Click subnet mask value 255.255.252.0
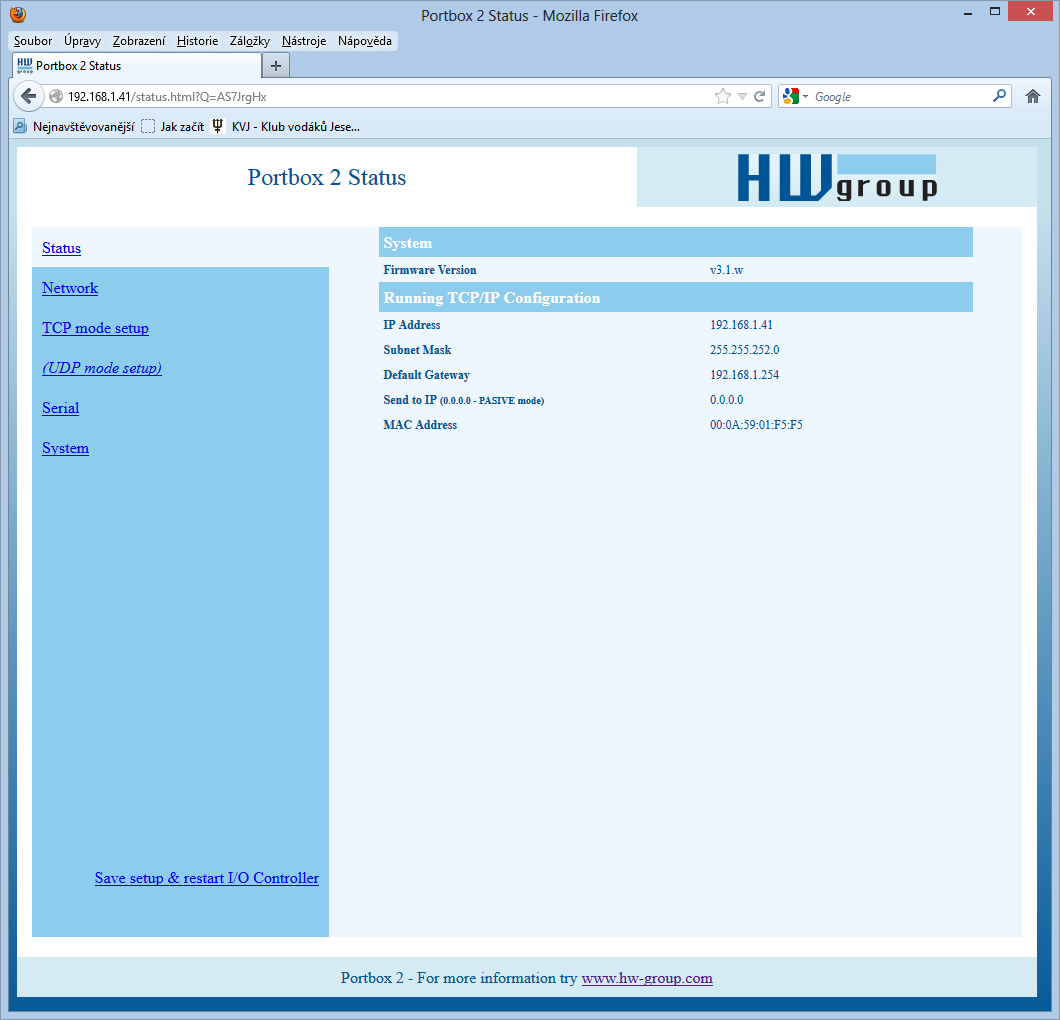Viewport: 1060px width, 1020px height. (744, 349)
